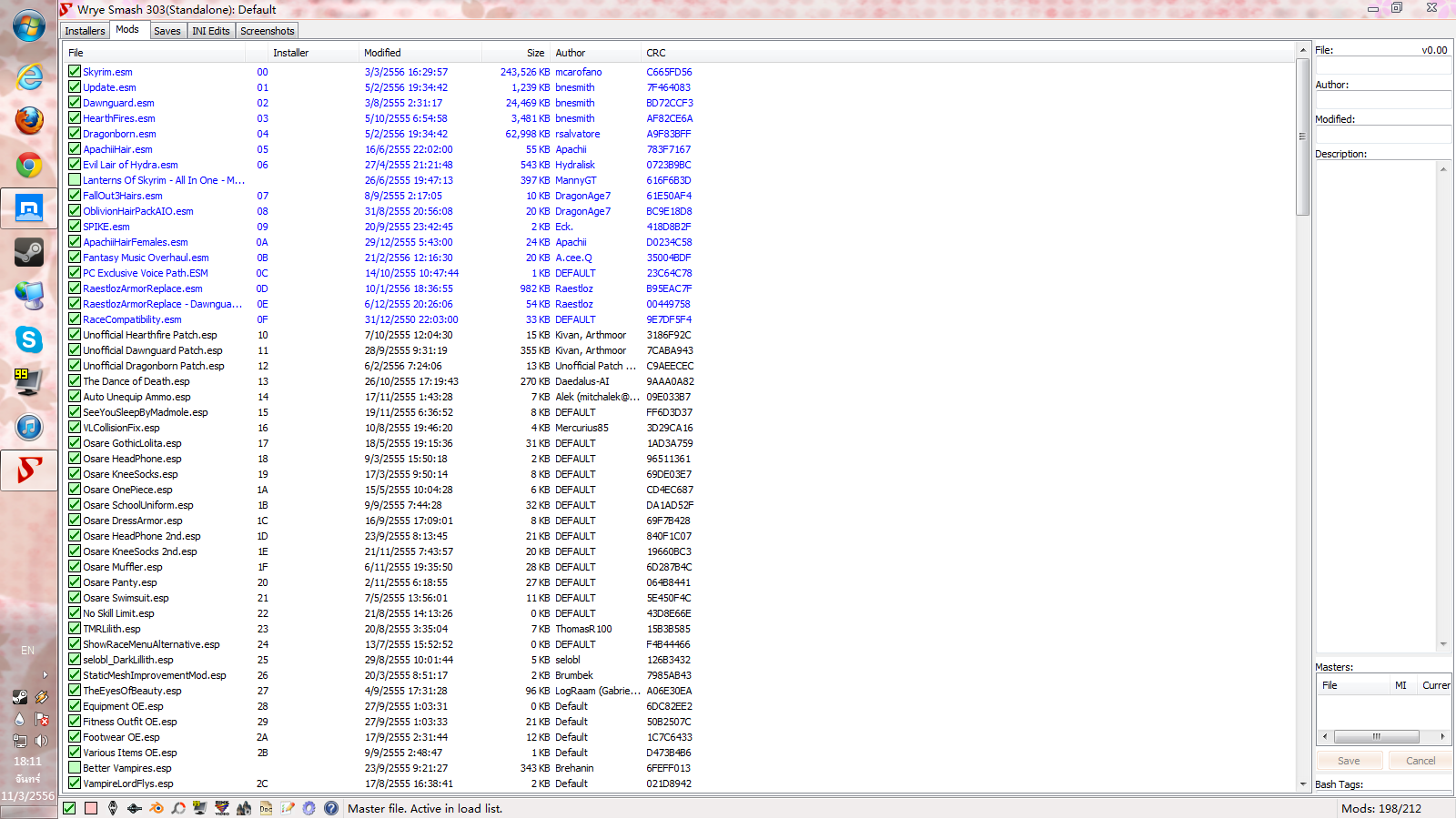Screen dimensions: 1456x819
Task: Open Internet Explorer from the taskbar
Action: (29, 76)
